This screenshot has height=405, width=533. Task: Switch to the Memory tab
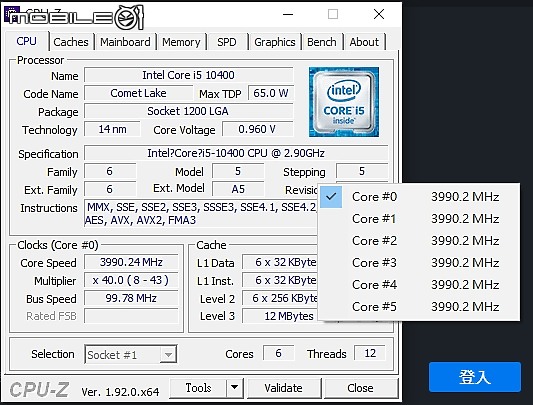click(x=181, y=42)
